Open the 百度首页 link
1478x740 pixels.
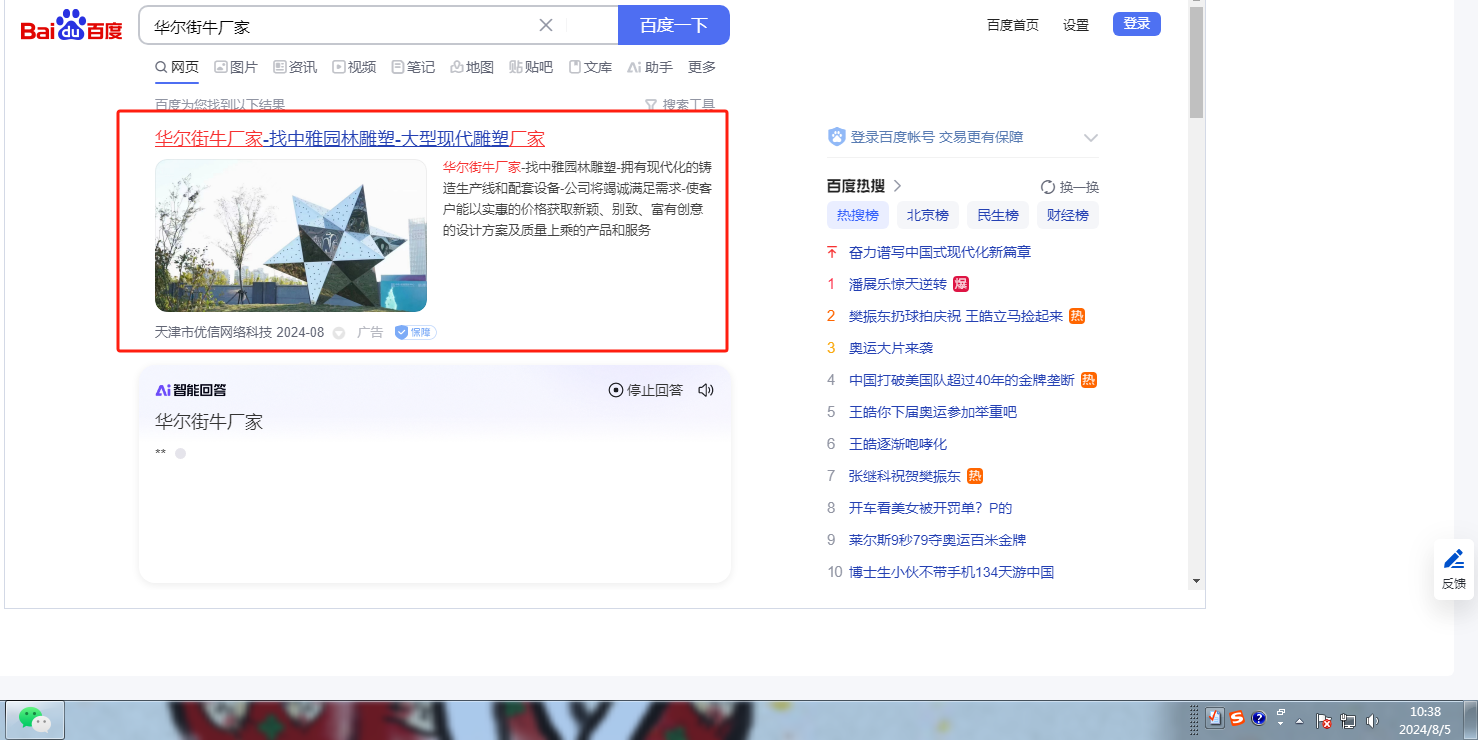(1013, 25)
